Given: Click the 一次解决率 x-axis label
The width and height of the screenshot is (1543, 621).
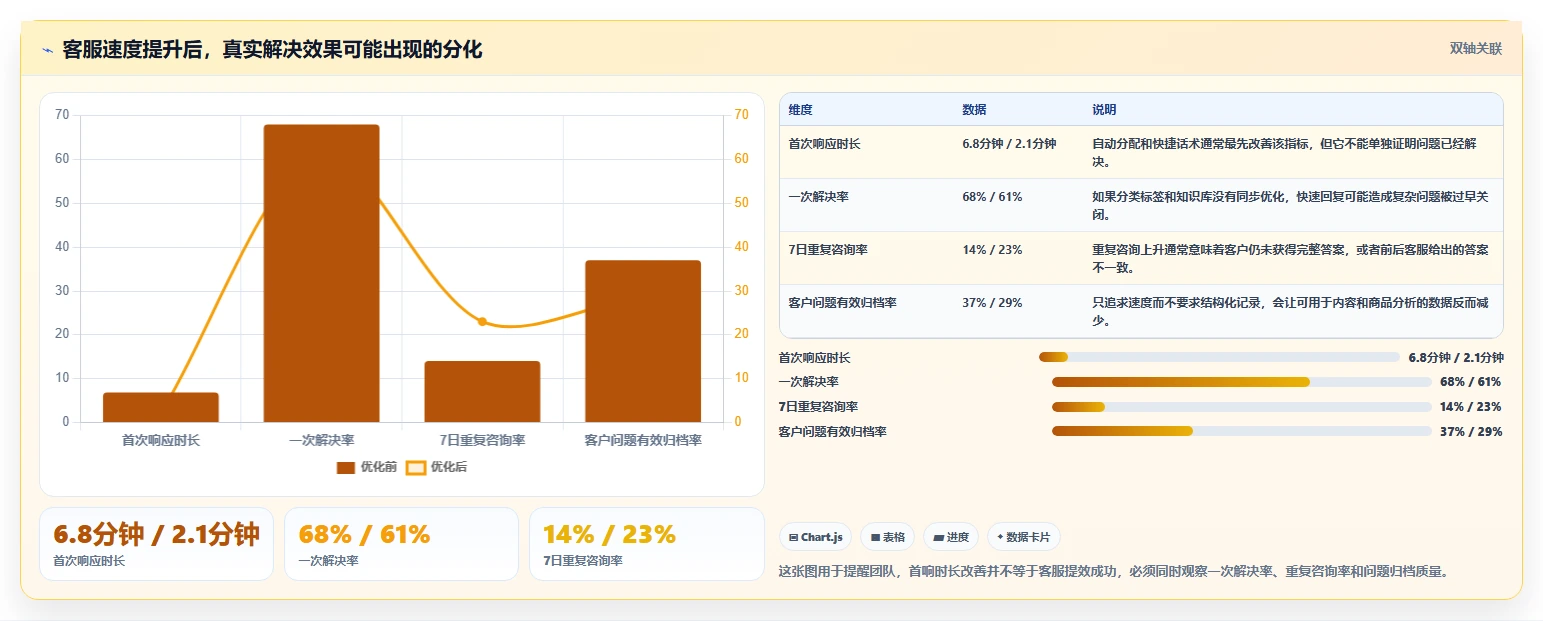Looking at the screenshot, I should point(322,440).
